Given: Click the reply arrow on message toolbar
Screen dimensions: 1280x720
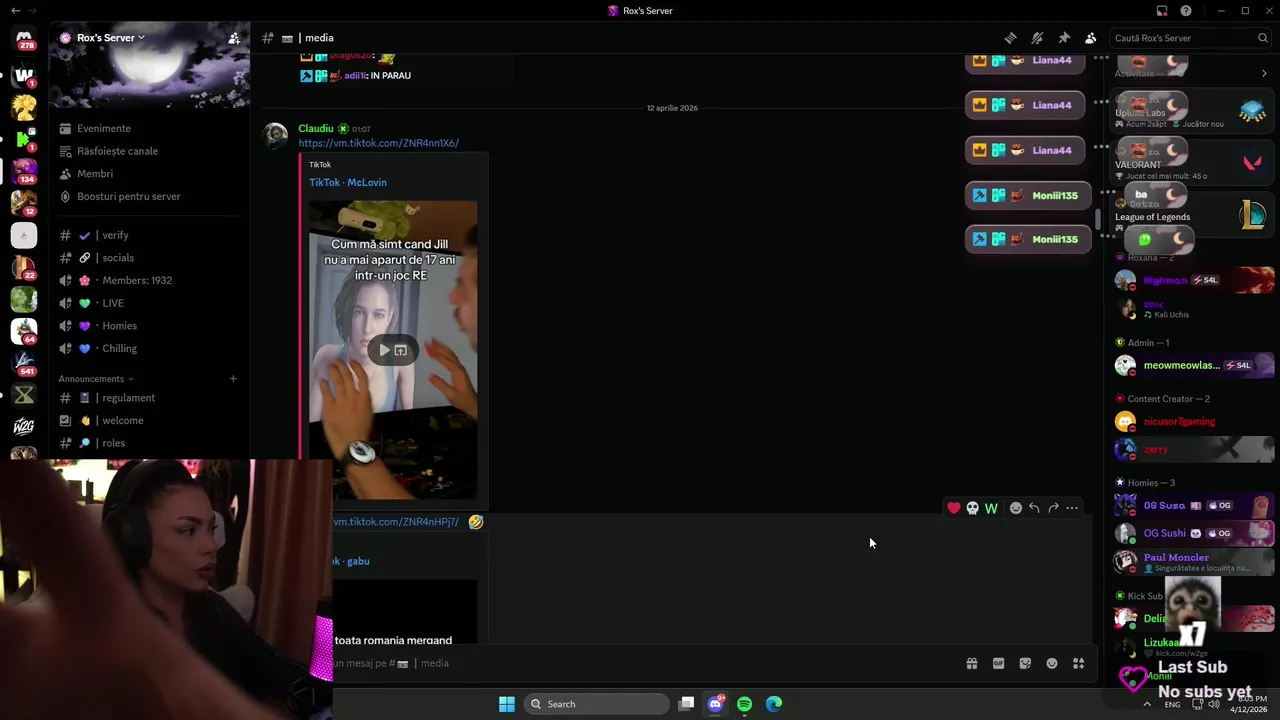Looking at the screenshot, I should [x=1034, y=508].
